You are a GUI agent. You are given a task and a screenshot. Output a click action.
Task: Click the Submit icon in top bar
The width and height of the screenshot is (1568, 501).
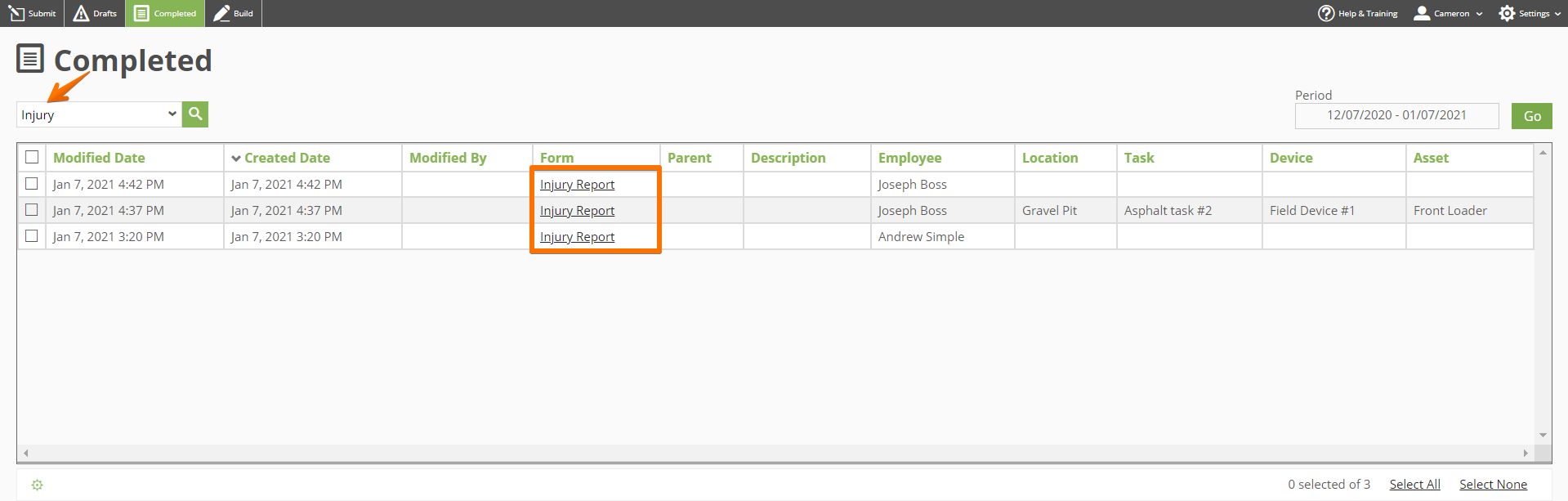[x=16, y=13]
